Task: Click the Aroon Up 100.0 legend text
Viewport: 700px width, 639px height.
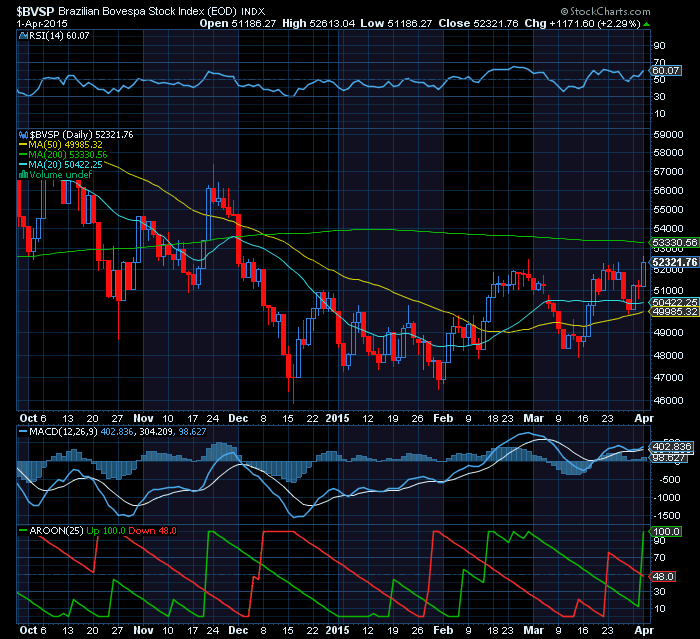Action: pyautogui.click(x=106, y=531)
